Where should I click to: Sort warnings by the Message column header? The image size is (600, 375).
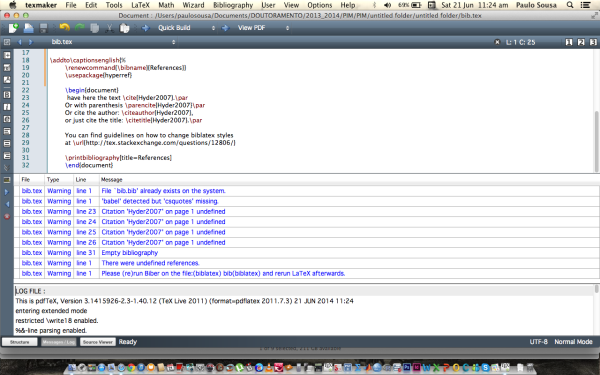tap(349, 179)
